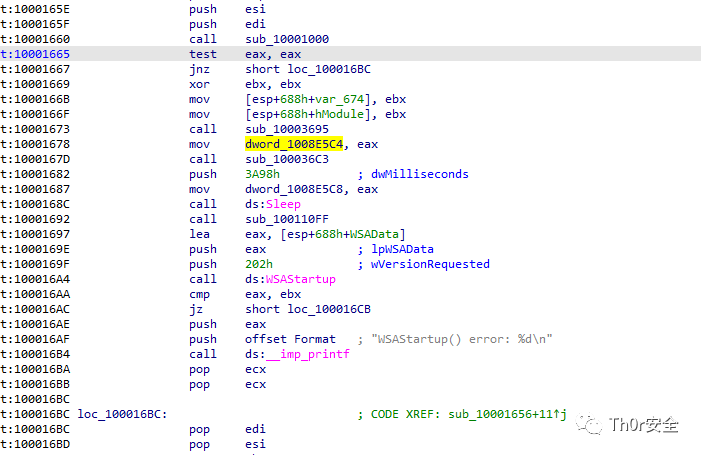Click the dwMilliseconds comment
The height and width of the screenshot is (455, 701).
pos(420,174)
